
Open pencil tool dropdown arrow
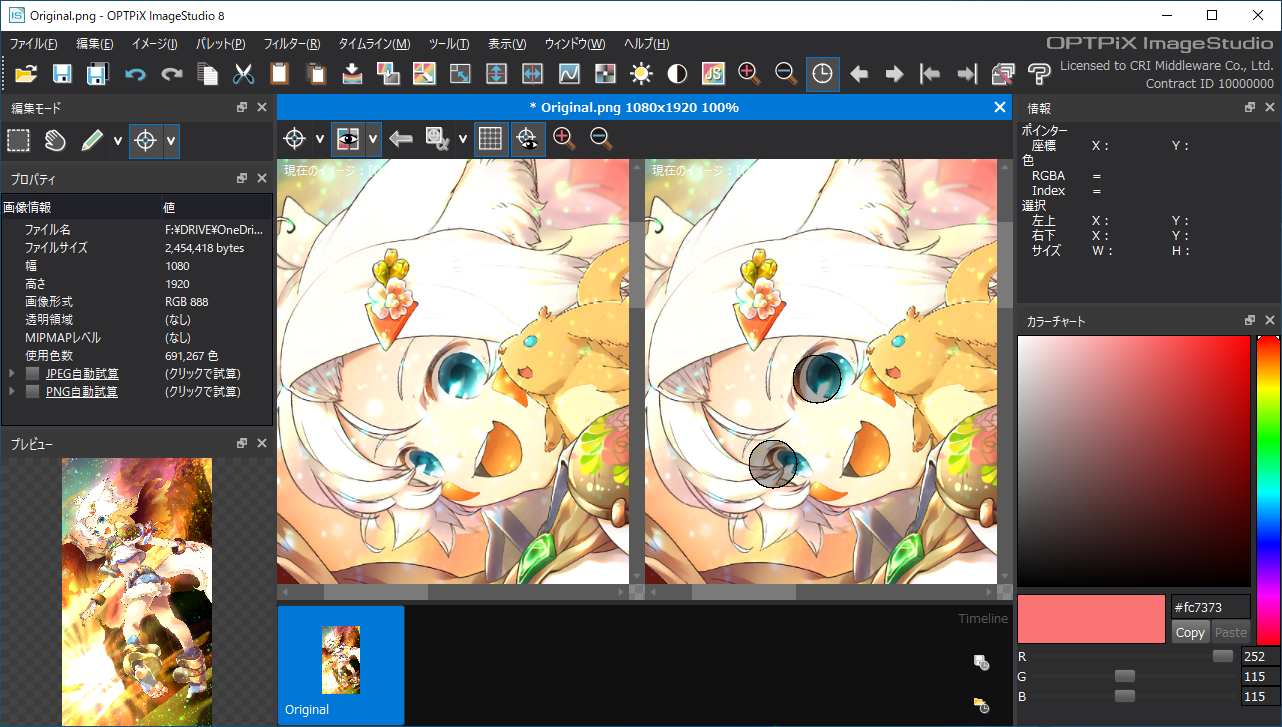coord(118,141)
